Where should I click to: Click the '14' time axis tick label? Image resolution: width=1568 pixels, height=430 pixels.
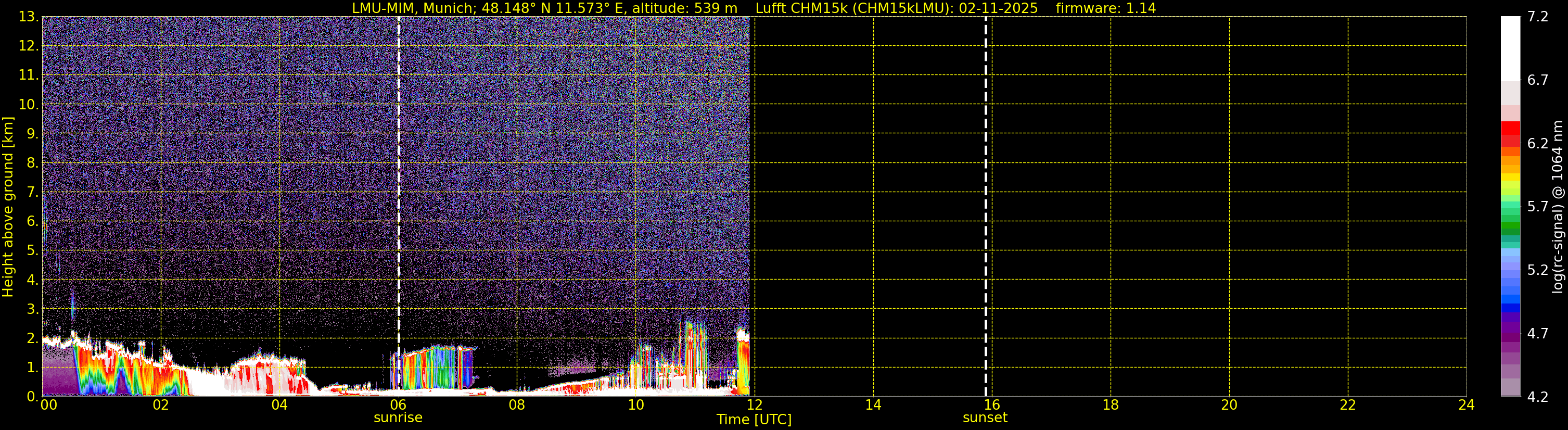[x=873, y=406]
